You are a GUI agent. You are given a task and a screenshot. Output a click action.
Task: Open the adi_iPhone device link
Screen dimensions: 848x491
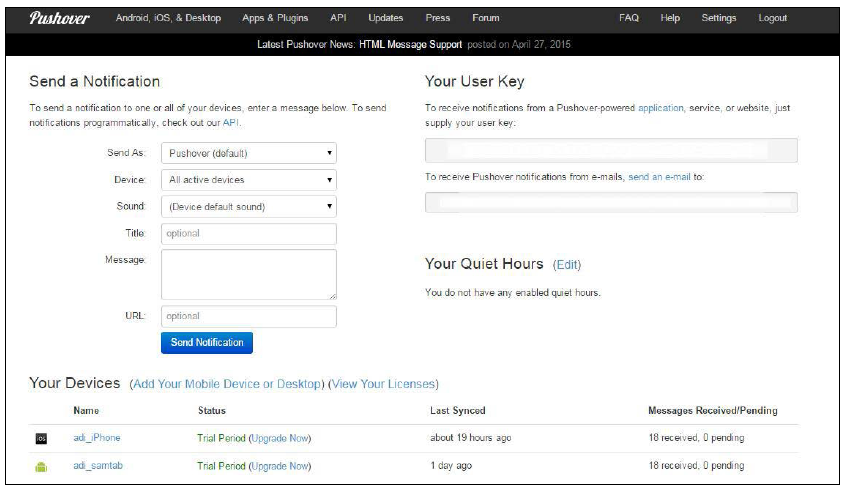click(x=97, y=438)
